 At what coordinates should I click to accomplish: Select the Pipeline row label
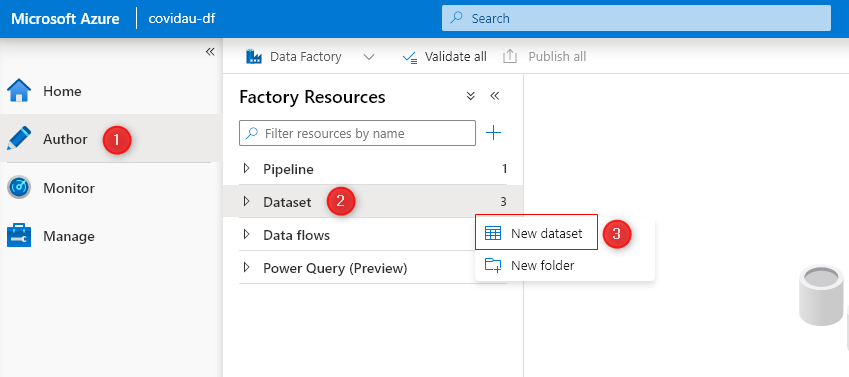(288, 169)
